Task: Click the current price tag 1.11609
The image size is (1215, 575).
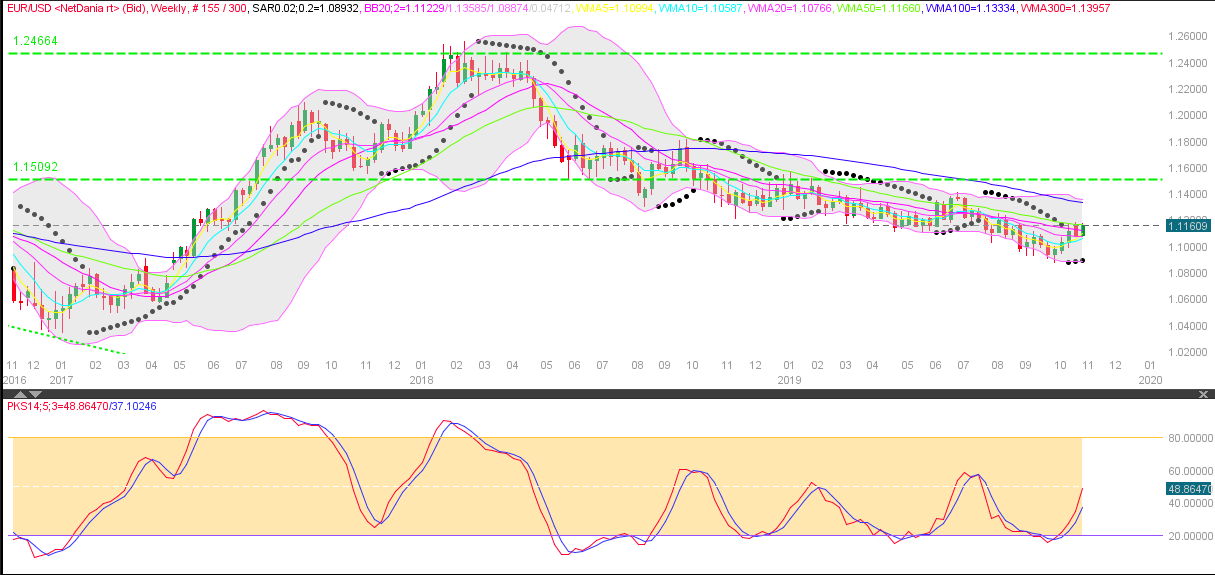Action: pos(1189,226)
